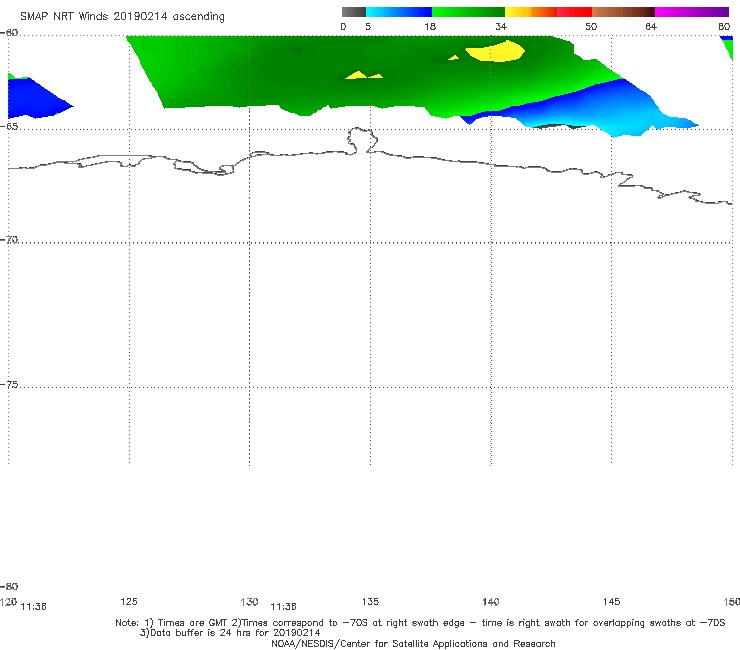The height and width of the screenshot is (650, 740).
Task: Click the yellow-orange segment of the color bar
Action: pos(531,12)
